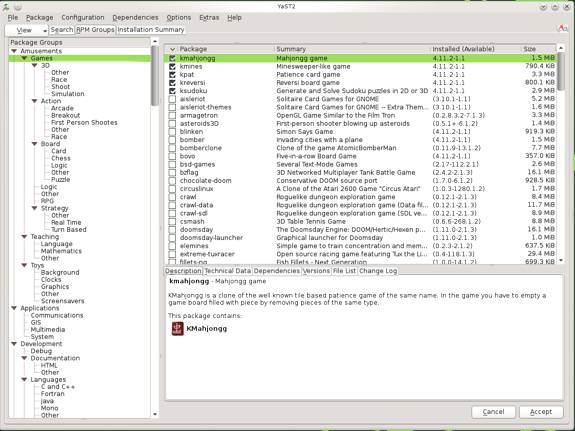The width and height of the screenshot is (575, 431).
Task: Toggle the kpat package checkbox
Action: 172,74
